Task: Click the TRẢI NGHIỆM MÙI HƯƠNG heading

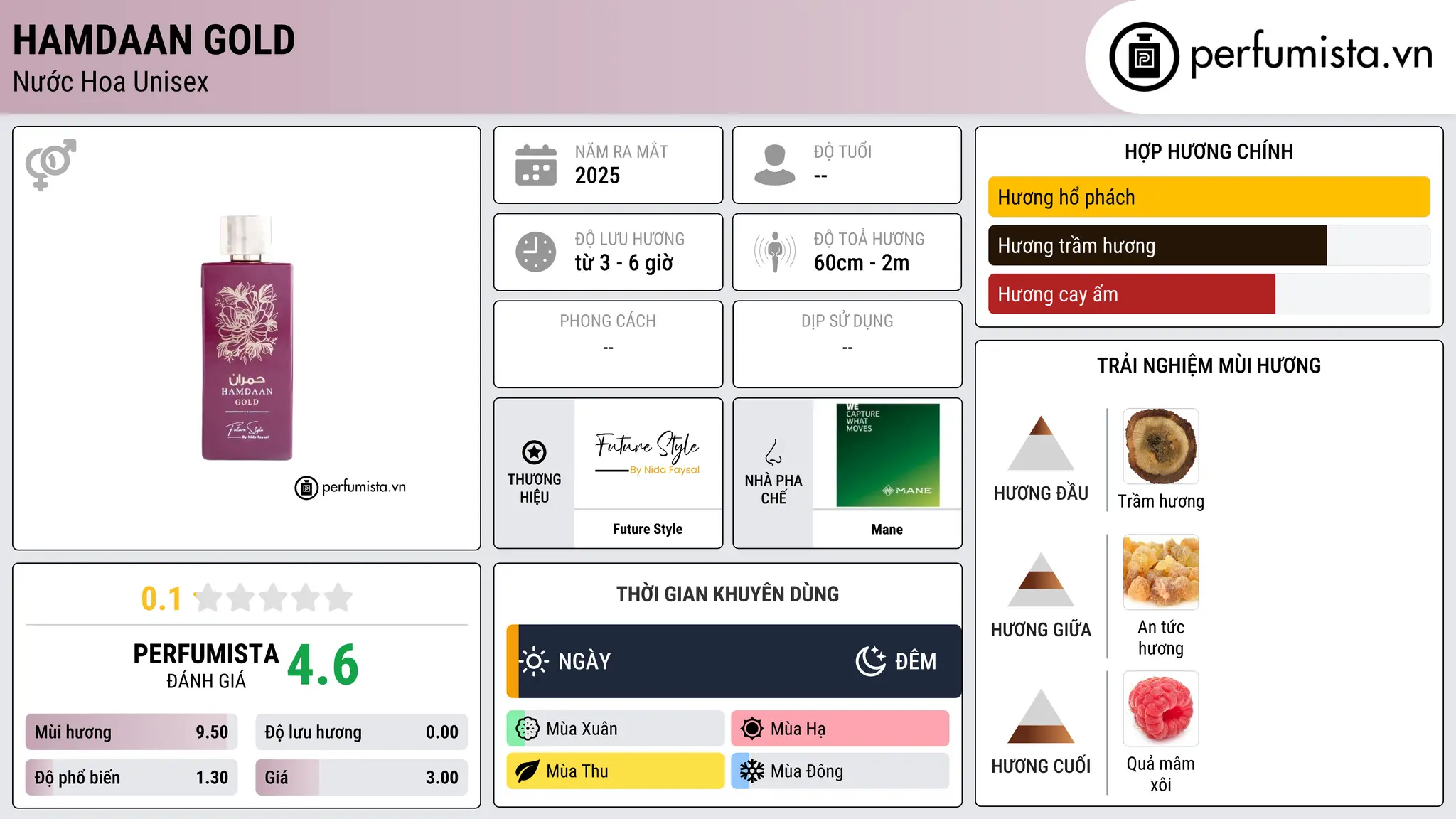Action: [1209, 365]
